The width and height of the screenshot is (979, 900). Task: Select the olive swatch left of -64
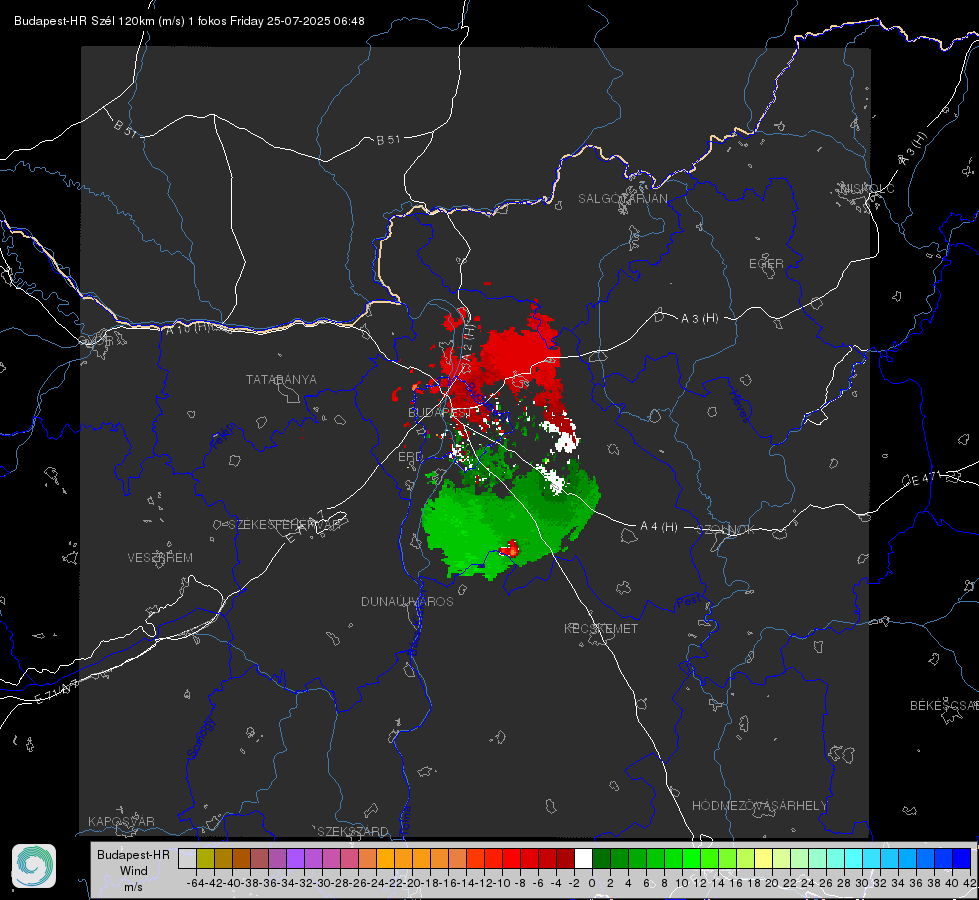coord(205,858)
